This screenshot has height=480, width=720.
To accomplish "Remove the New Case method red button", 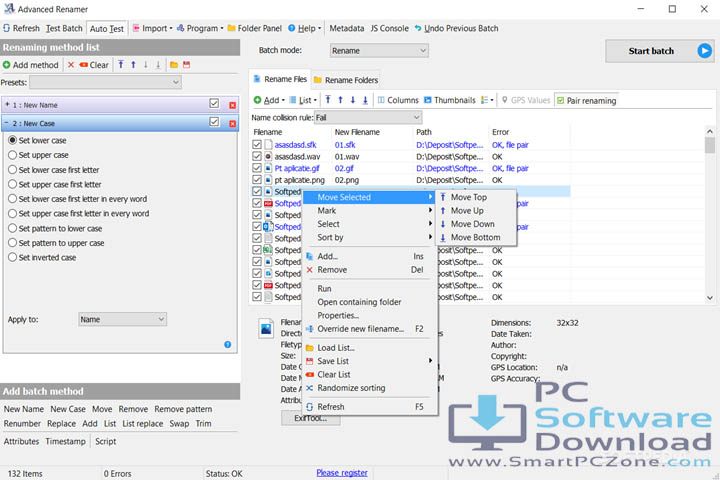I will coord(232,124).
